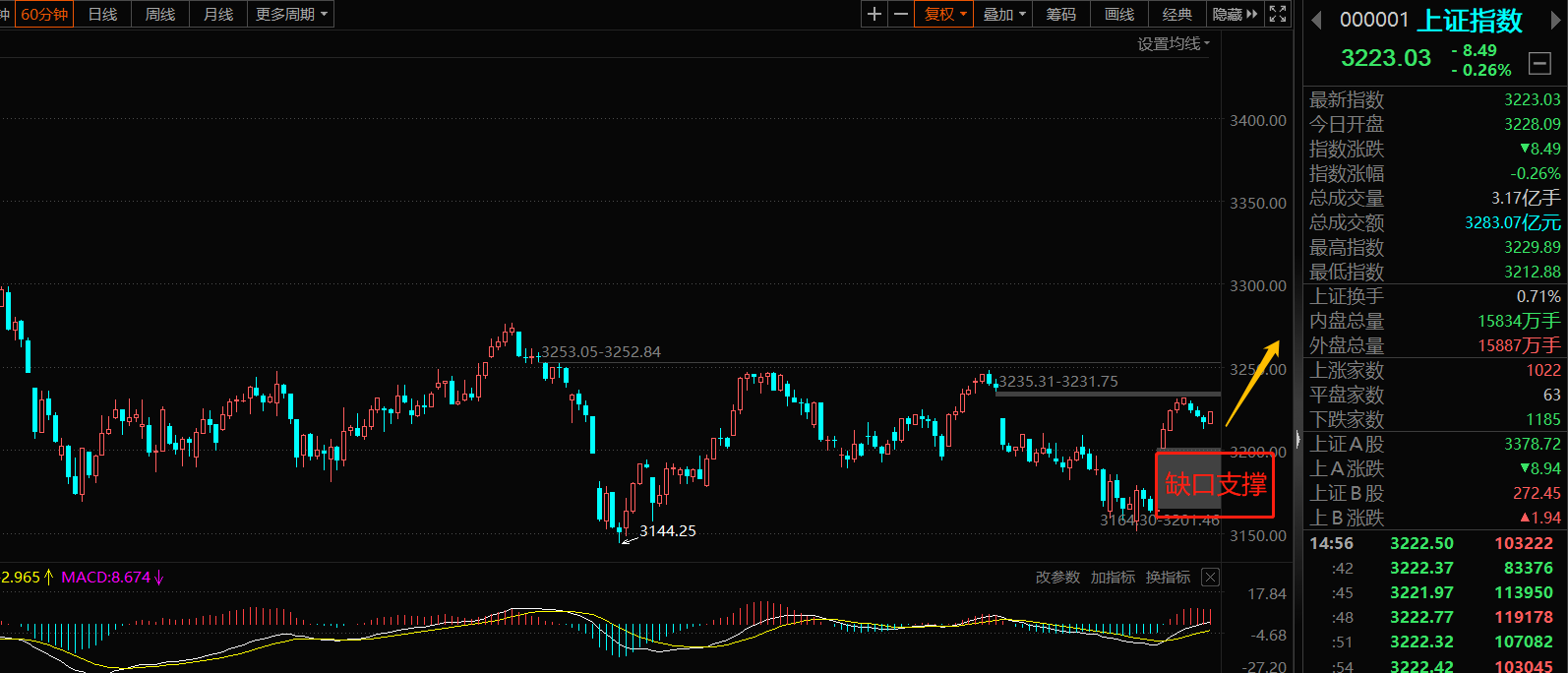Expand 设置均线 moving average settings
1568x673 pixels.
click(x=1174, y=44)
